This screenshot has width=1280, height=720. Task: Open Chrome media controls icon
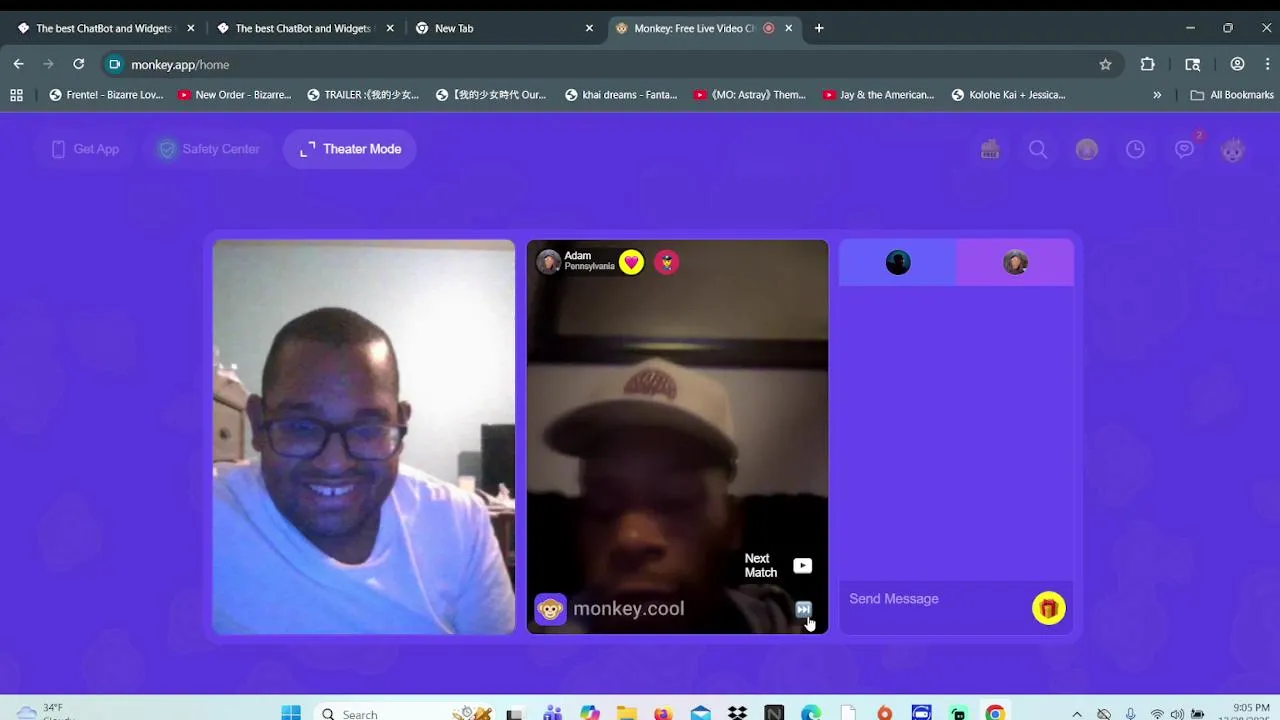pos(1193,64)
